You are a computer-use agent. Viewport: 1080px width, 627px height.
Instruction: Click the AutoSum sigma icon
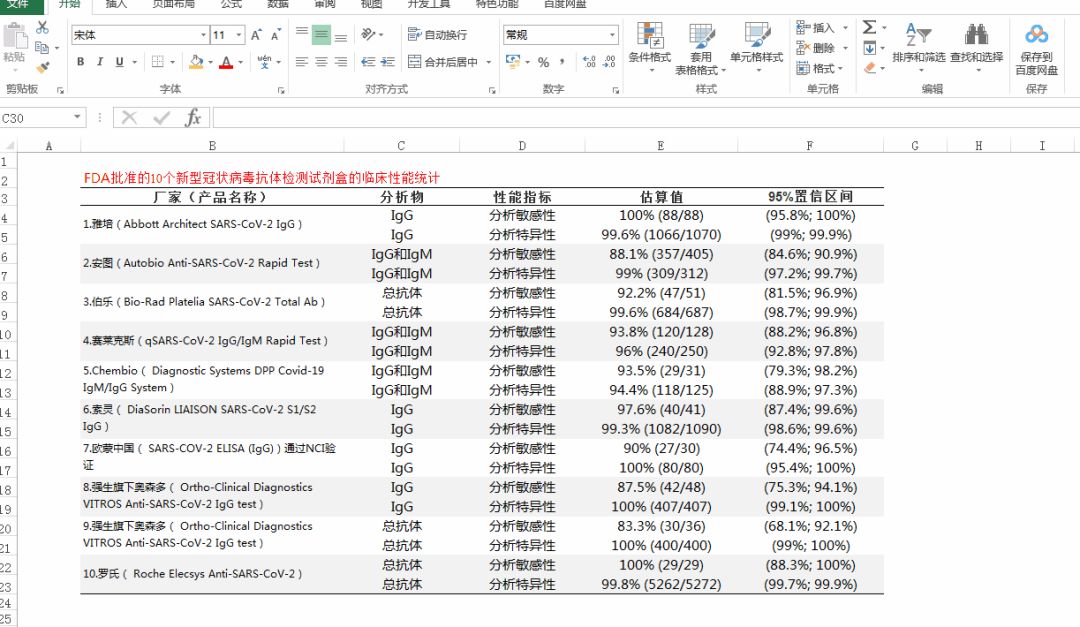coord(869,28)
